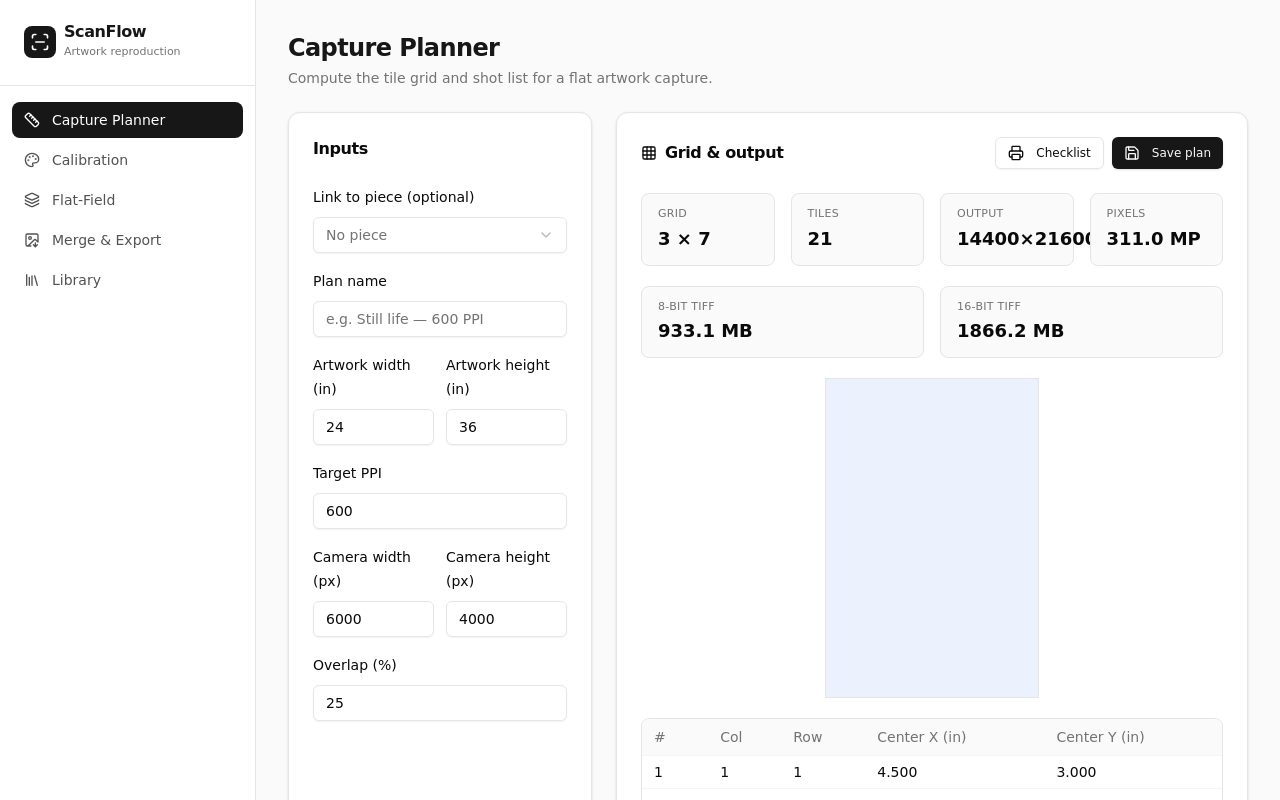Click the Library books icon

[32, 280]
